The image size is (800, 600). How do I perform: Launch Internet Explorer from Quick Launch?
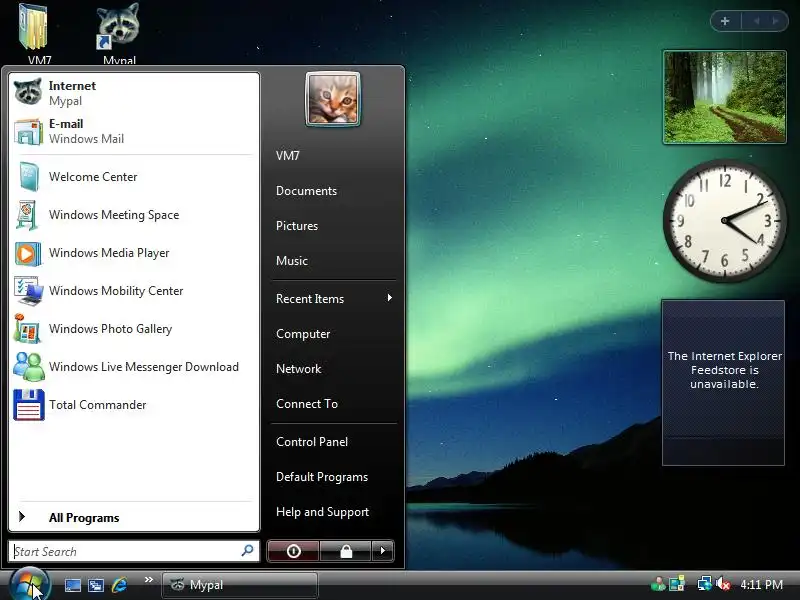[x=119, y=585]
